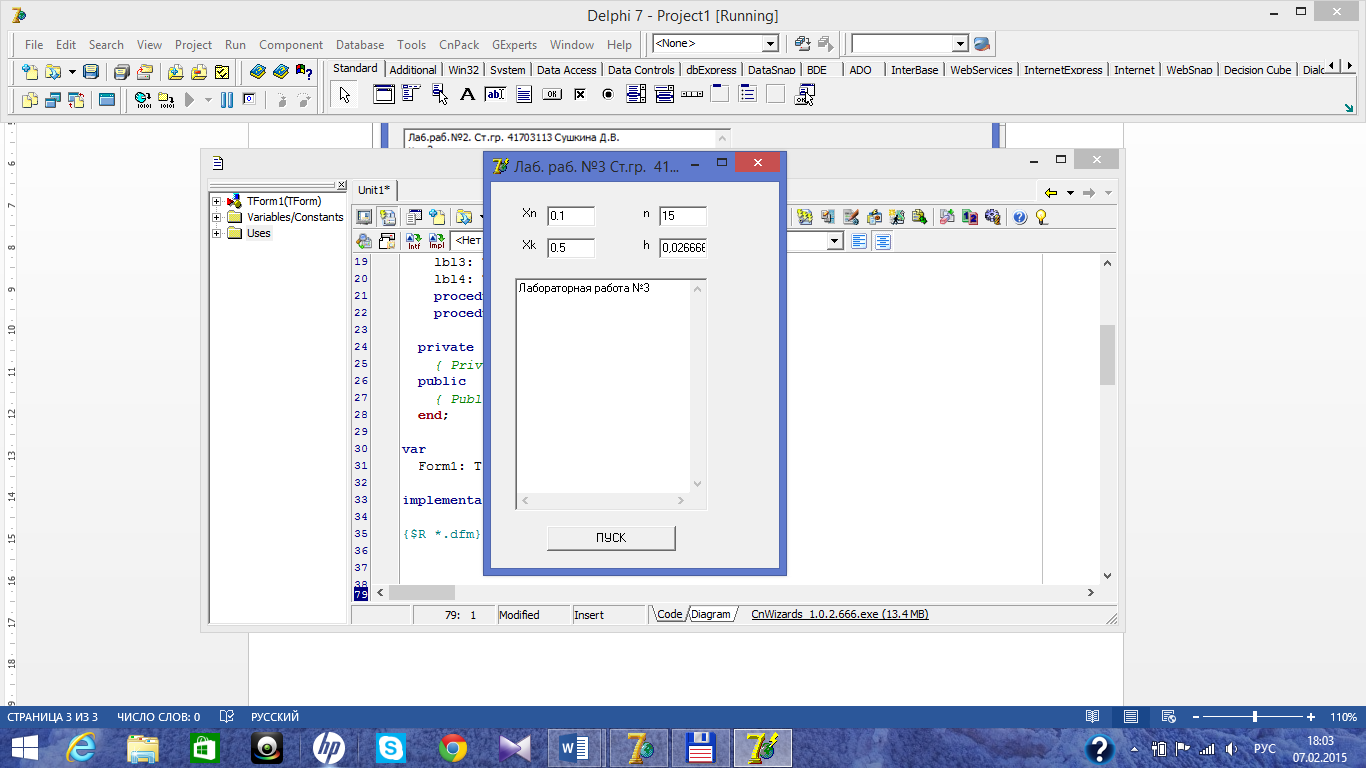This screenshot has height=768, width=1366.
Task: Click the Impl jump icon in editor toolbar
Action: (436, 241)
